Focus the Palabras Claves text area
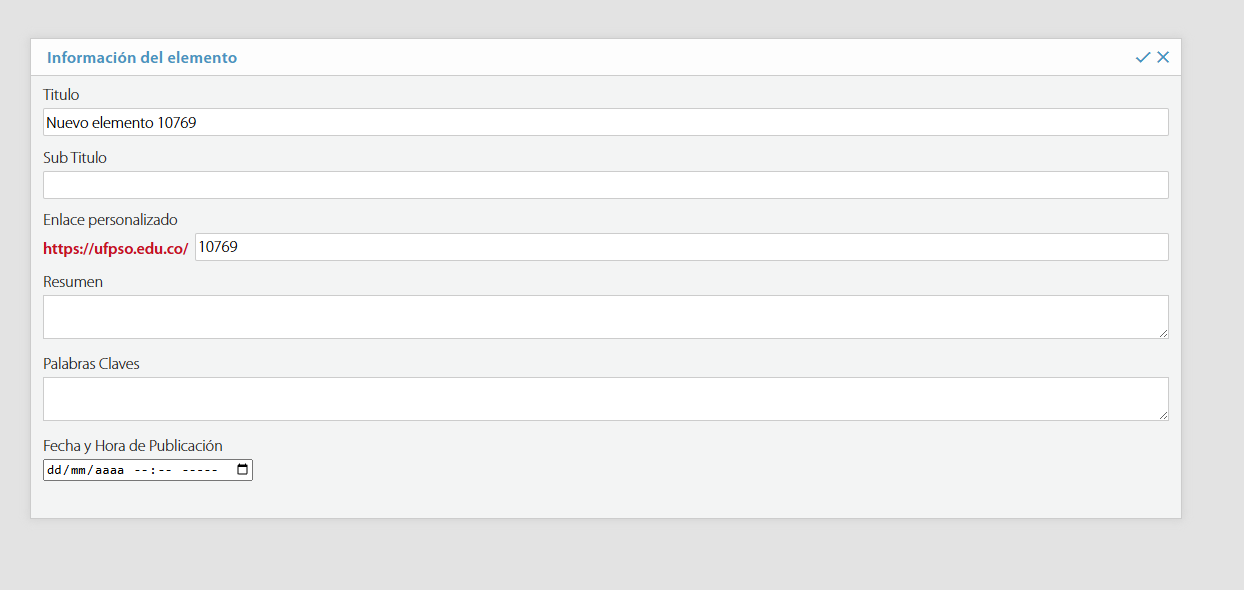The height and width of the screenshot is (590, 1244). coord(605,399)
